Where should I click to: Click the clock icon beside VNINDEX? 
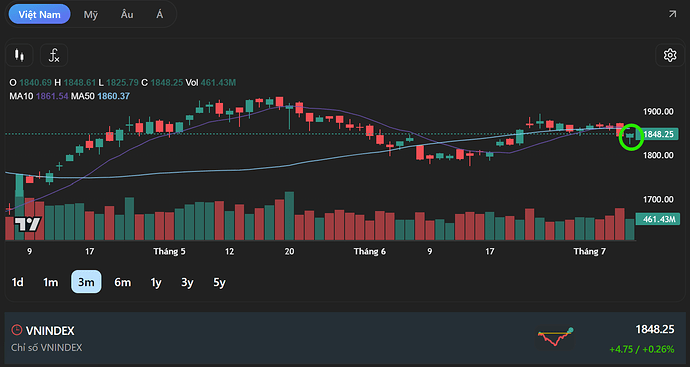17,330
